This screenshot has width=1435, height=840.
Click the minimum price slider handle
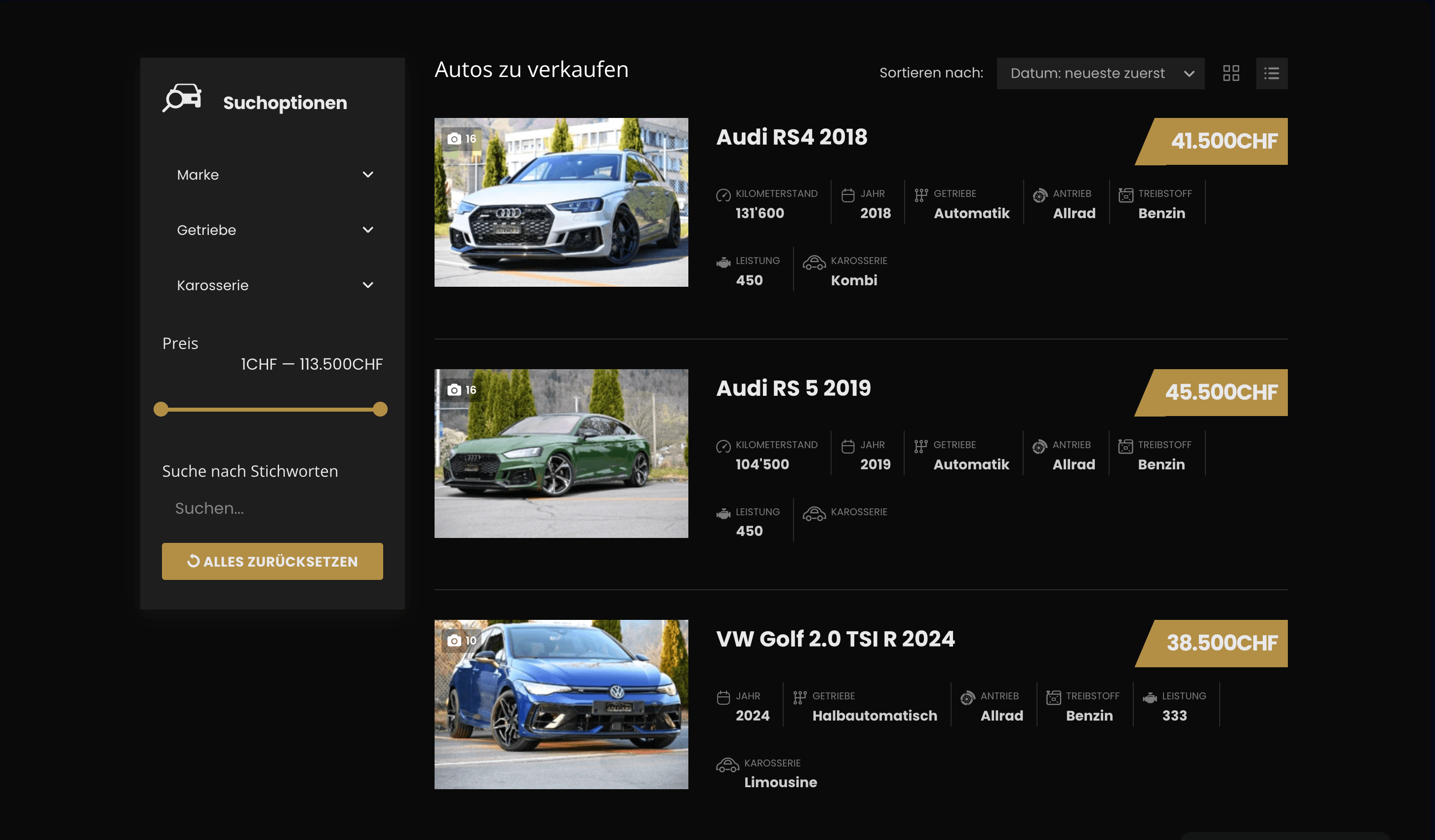(161, 409)
